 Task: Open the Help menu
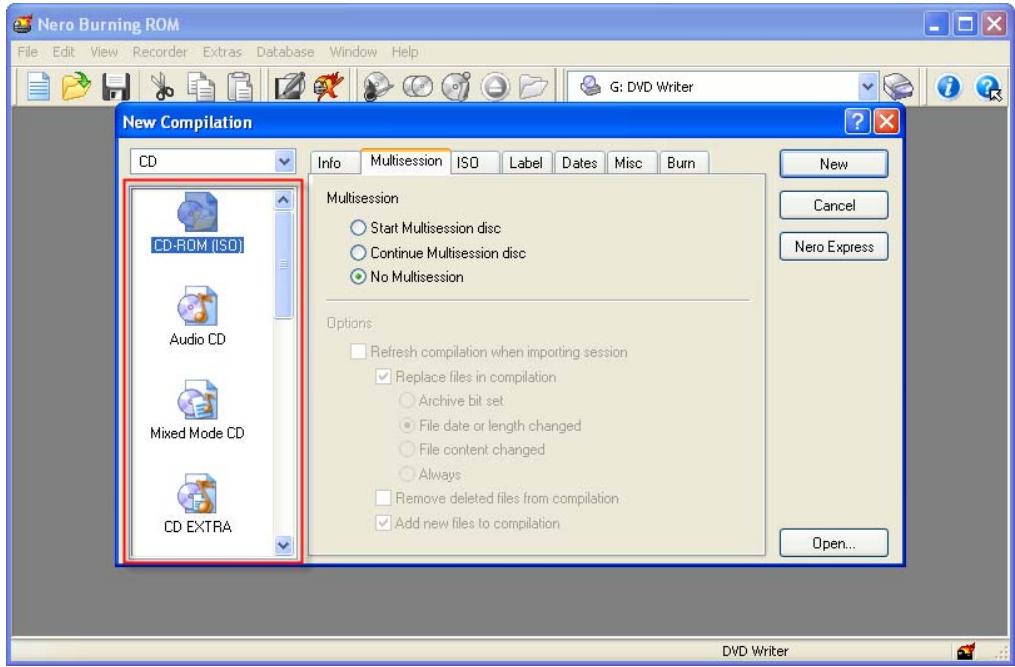[x=405, y=52]
